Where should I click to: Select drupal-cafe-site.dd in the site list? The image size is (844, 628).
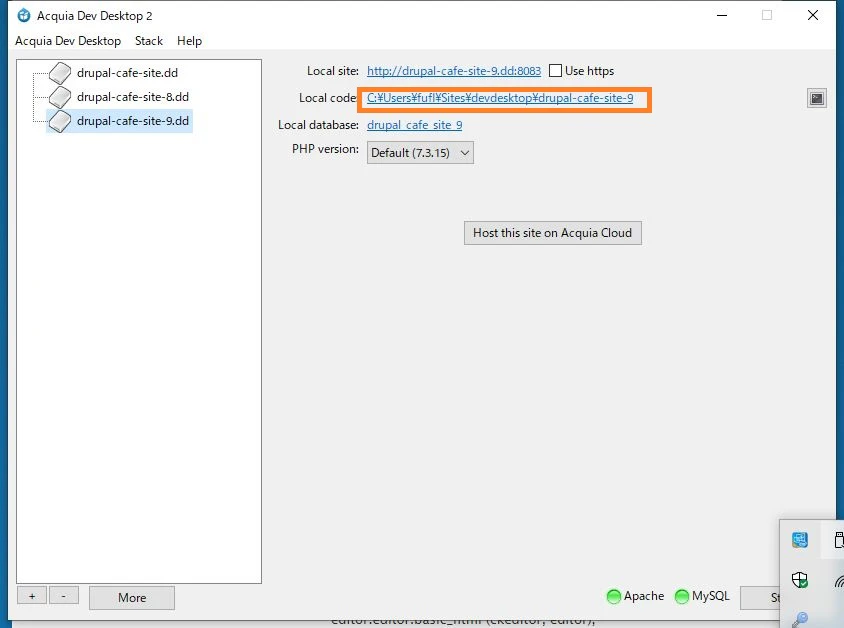pyautogui.click(x=128, y=73)
